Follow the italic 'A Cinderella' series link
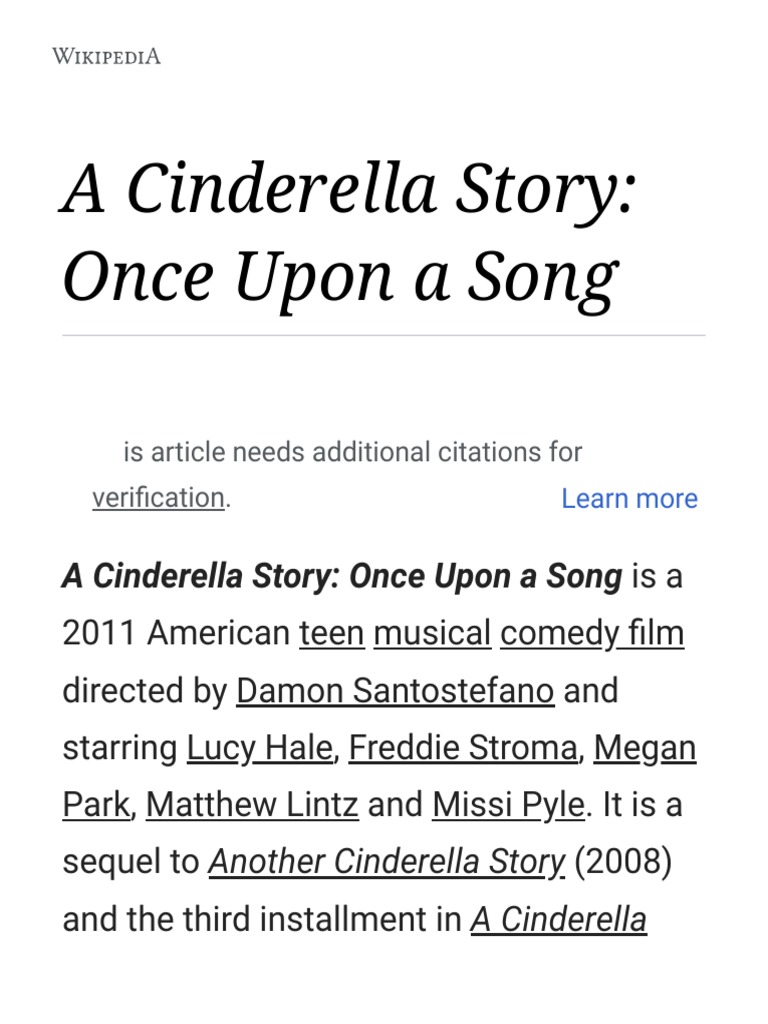This screenshot has height=1024, width=768. coord(558,919)
